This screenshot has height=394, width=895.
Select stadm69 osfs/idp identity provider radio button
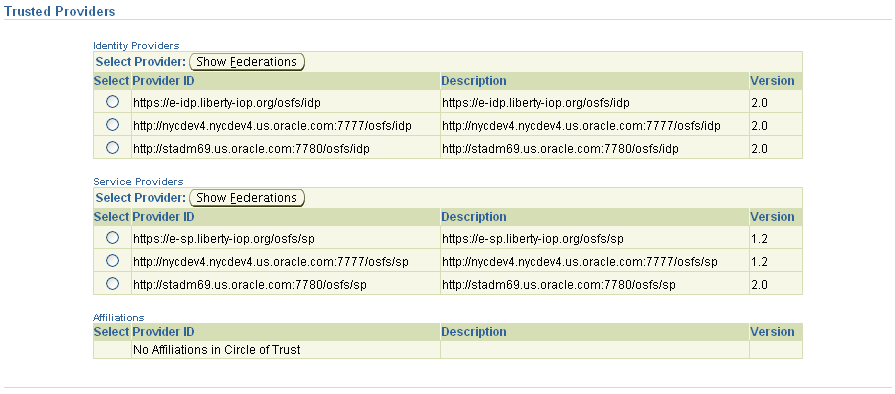[x=112, y=147]
